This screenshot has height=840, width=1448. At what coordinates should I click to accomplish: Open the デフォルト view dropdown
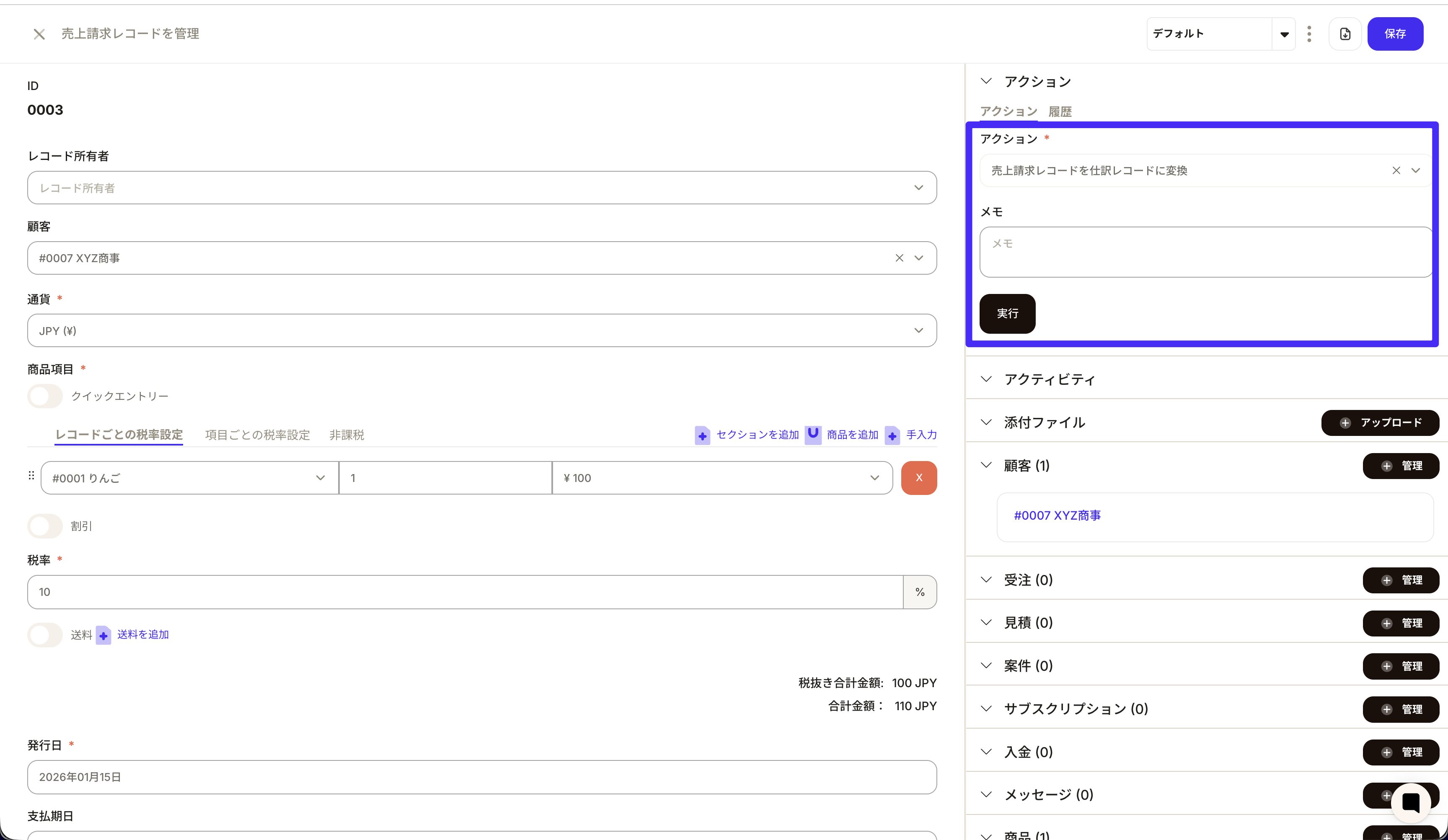pos(1284,33)
